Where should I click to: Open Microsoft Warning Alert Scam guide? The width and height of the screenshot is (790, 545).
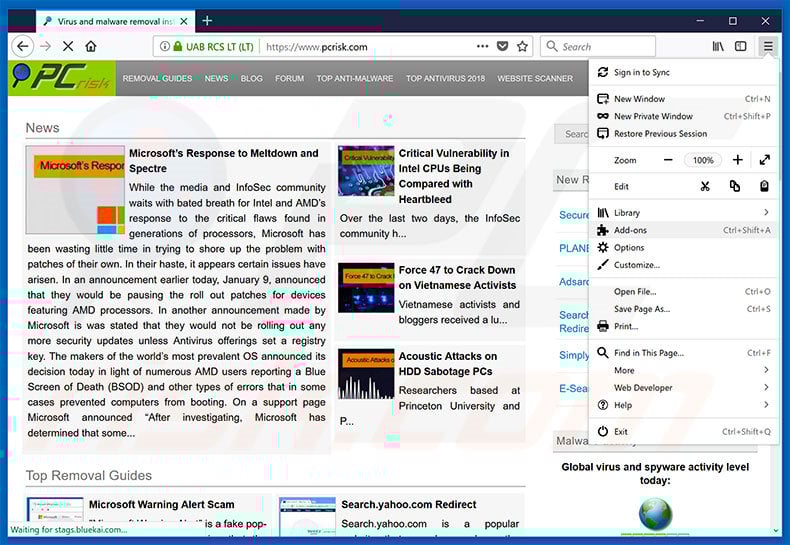tap(161, 505)
